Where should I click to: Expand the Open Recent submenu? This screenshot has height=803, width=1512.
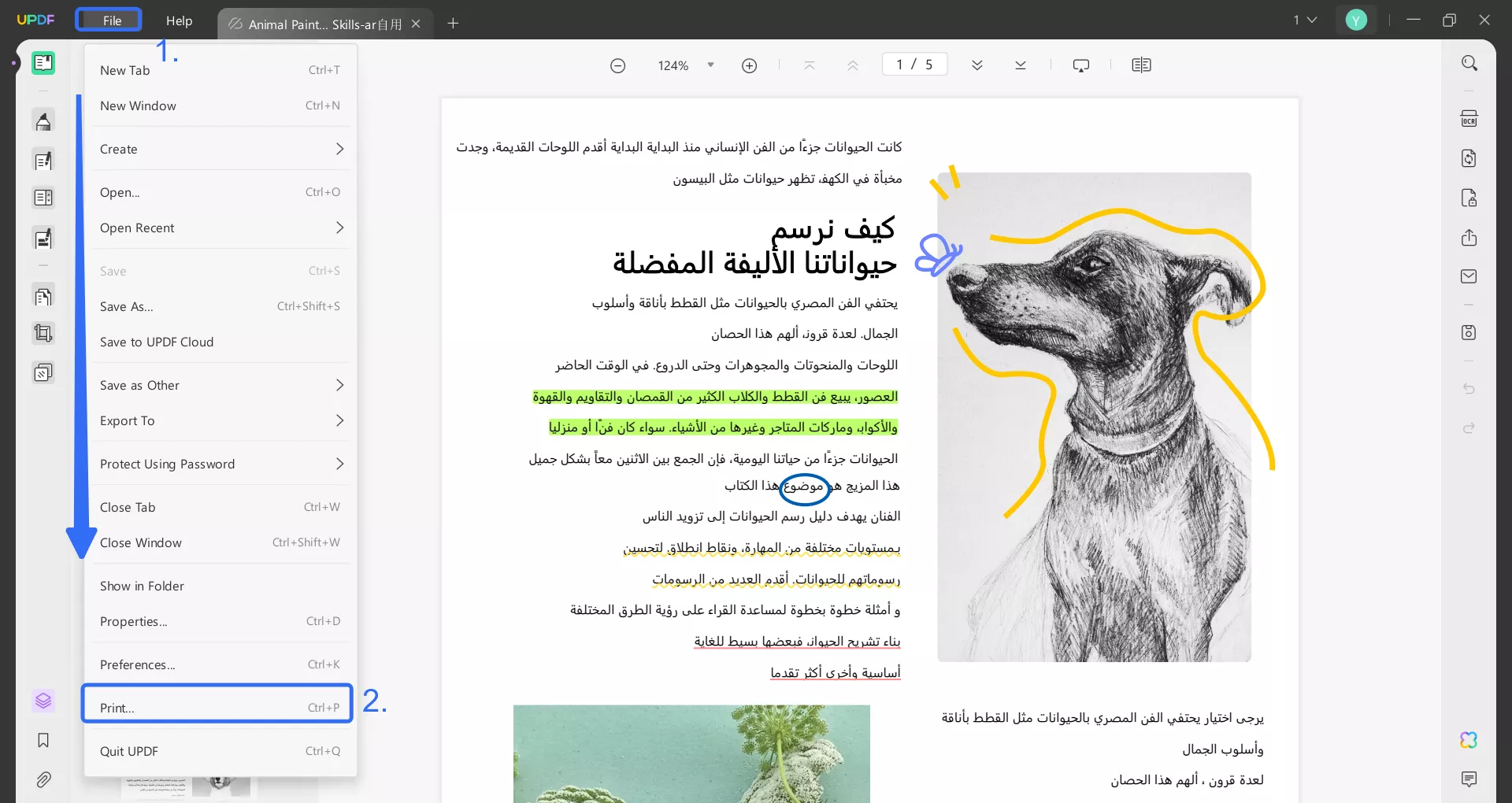click(220, 228)
